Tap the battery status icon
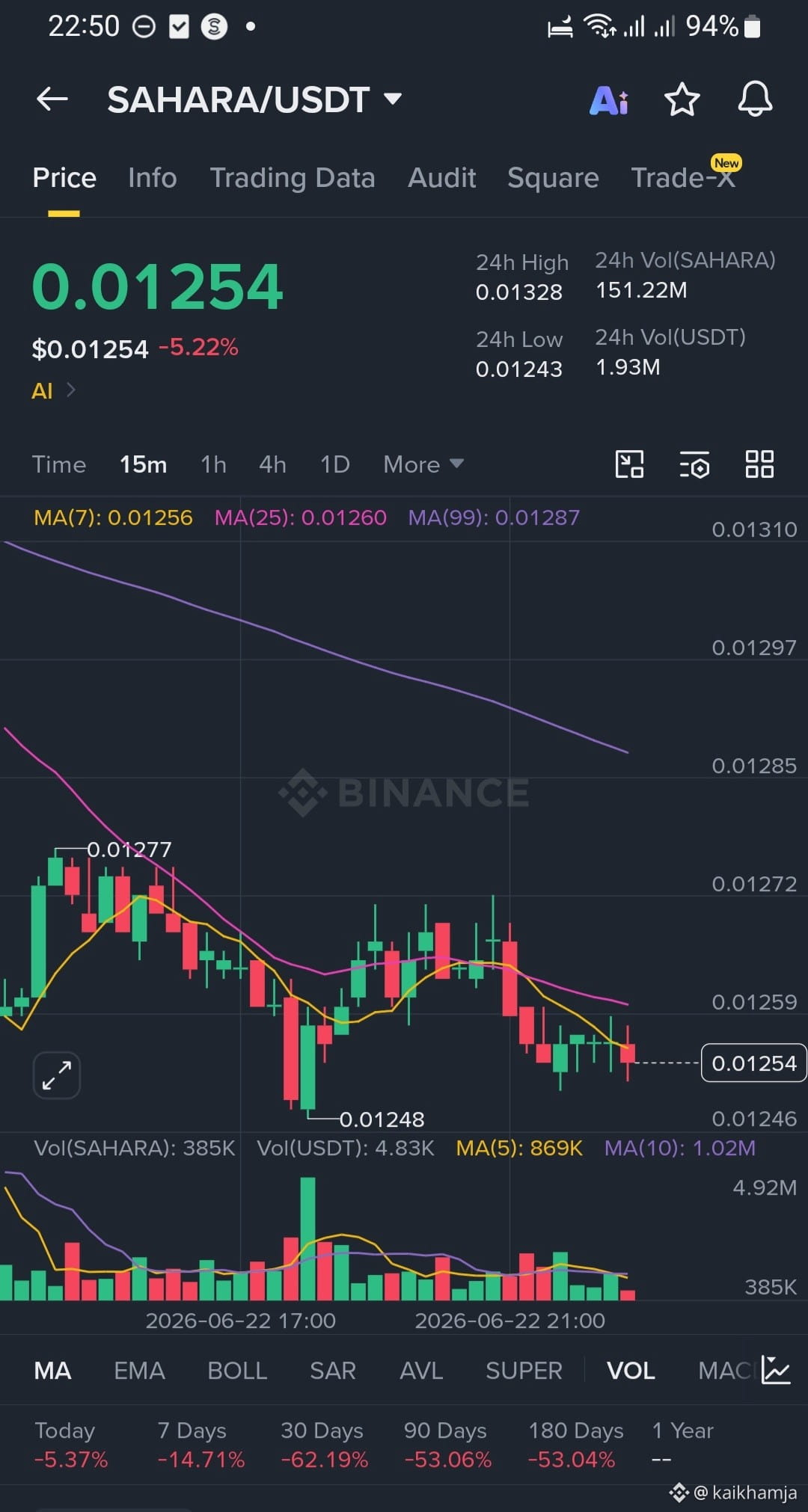Image resolution: width=808 pixels, height=1512 pixels. [x=753, y=27]
